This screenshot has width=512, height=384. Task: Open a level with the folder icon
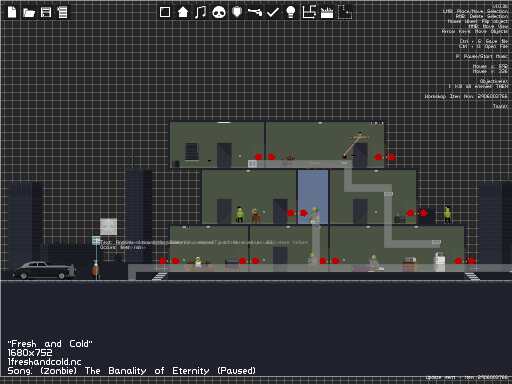tap(29, 13)
